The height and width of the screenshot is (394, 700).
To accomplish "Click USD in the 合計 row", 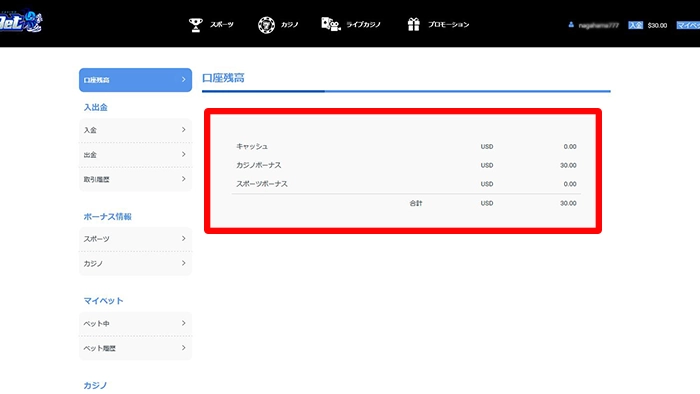I will pos(487,203).
